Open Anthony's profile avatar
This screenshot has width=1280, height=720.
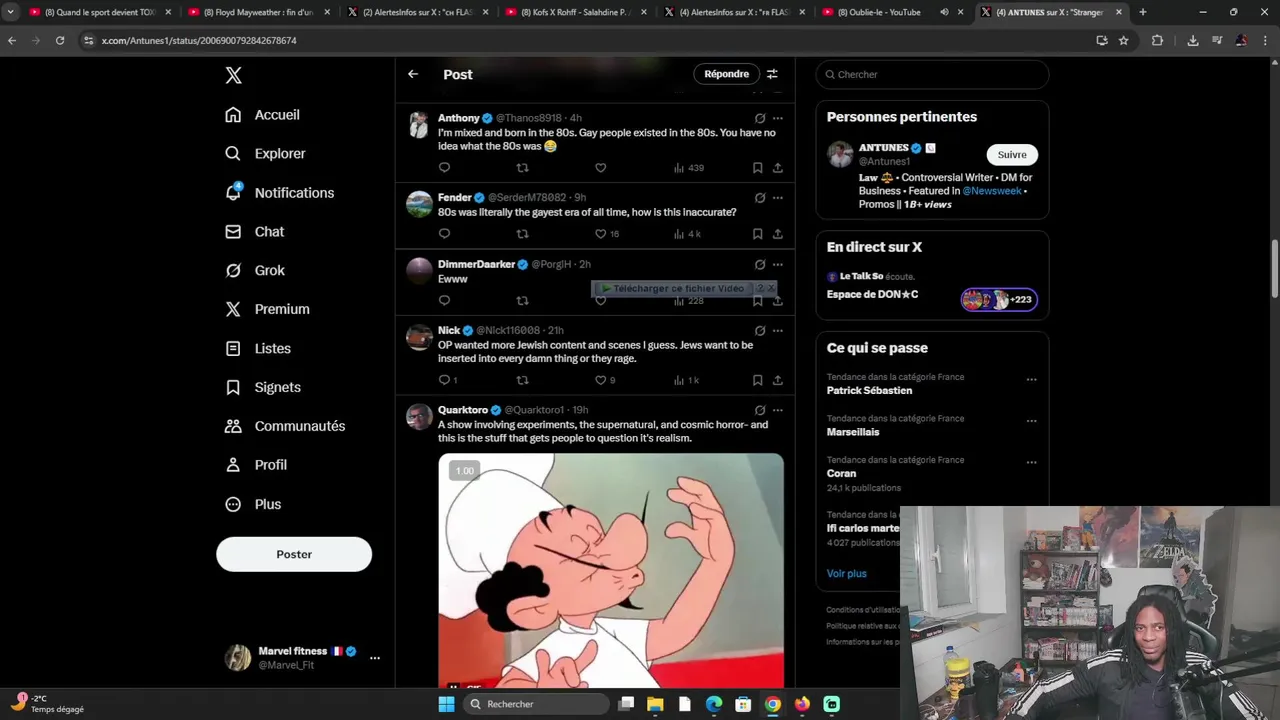pyautogui.click(x=419, y=125)
